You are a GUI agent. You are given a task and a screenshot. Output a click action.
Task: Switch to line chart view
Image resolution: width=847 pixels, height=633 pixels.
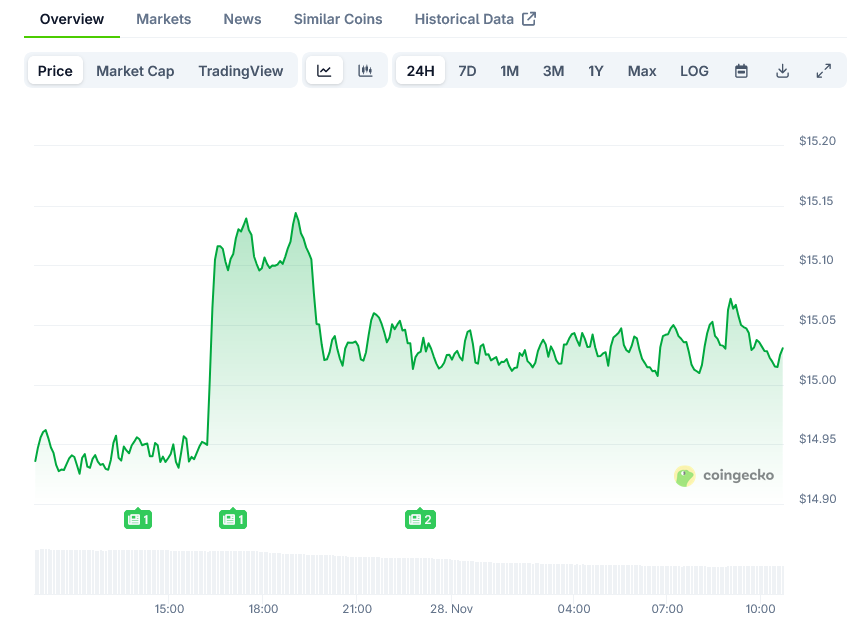click(324, 71)
